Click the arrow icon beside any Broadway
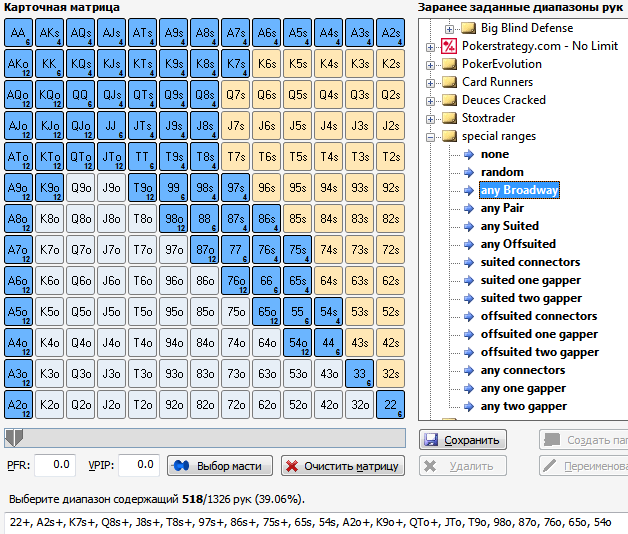Image resolution: width=628 pixels, height=534 pixels. click(x=469, y=190)
